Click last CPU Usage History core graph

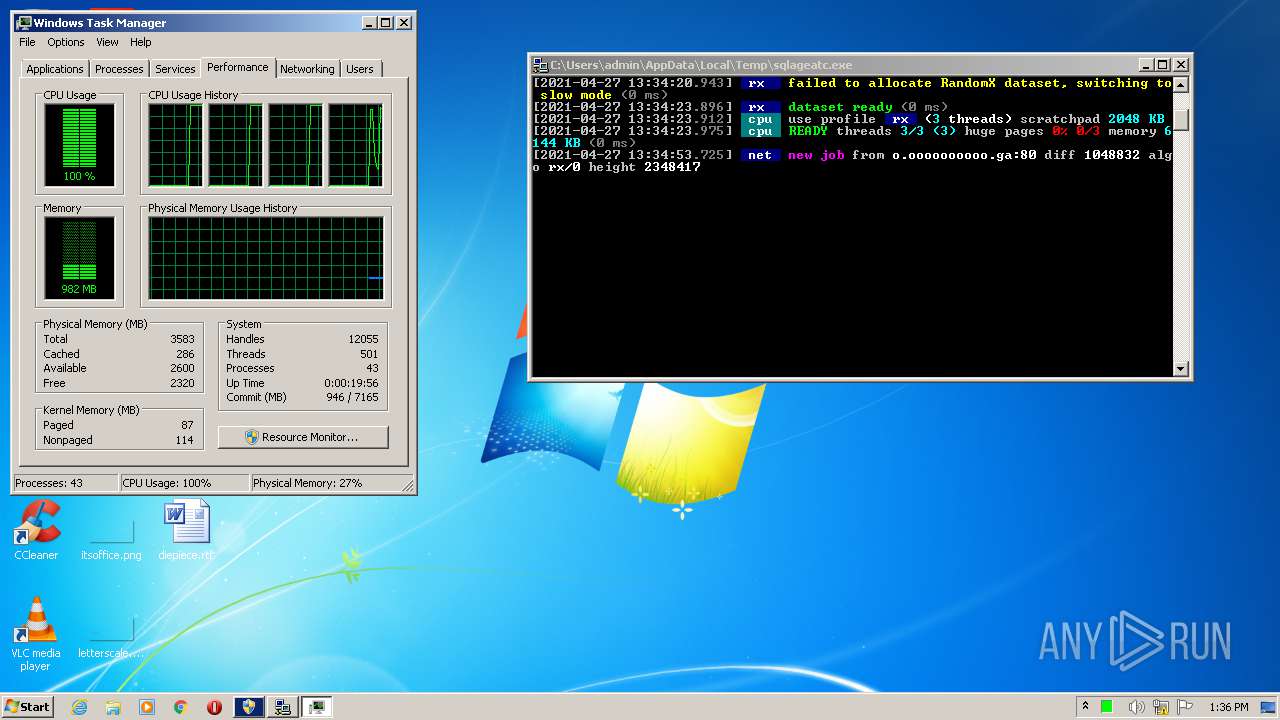click(x=356, y=145)
